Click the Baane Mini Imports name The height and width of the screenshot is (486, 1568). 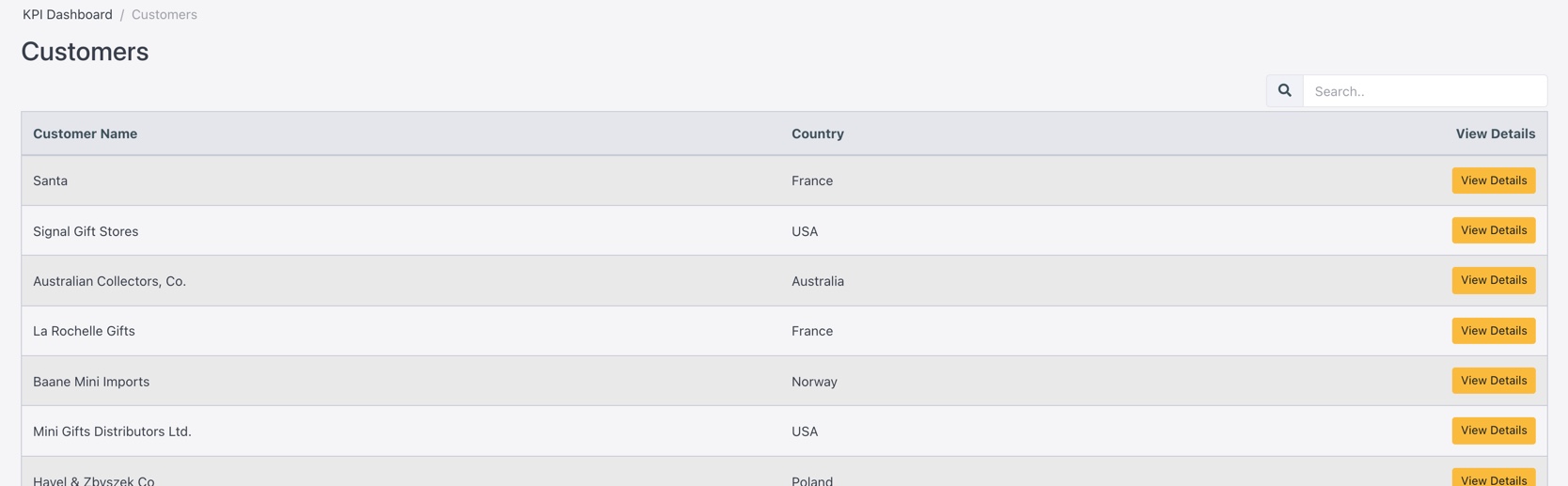(91, 382)
